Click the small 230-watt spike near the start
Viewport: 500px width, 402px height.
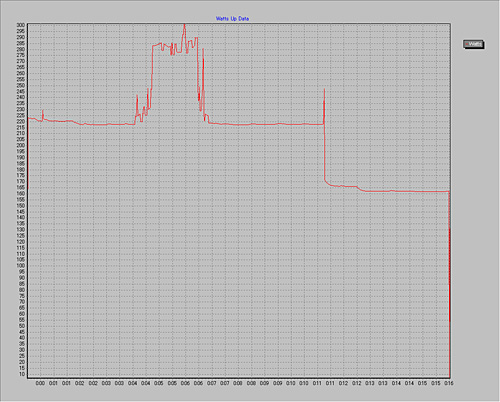[x=43, y=111]
